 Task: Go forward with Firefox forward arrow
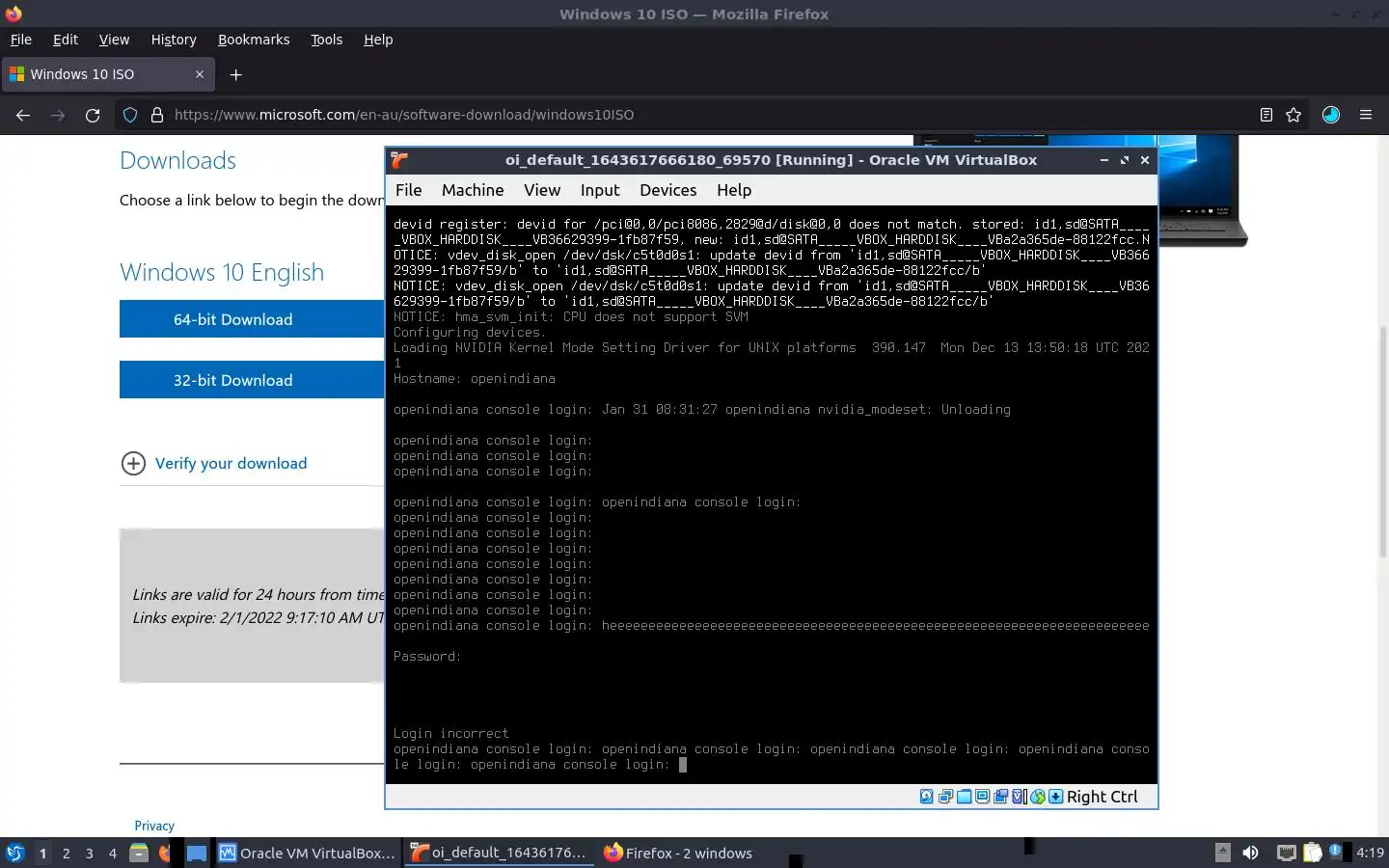pyautogui.click(x=58, y=115)
